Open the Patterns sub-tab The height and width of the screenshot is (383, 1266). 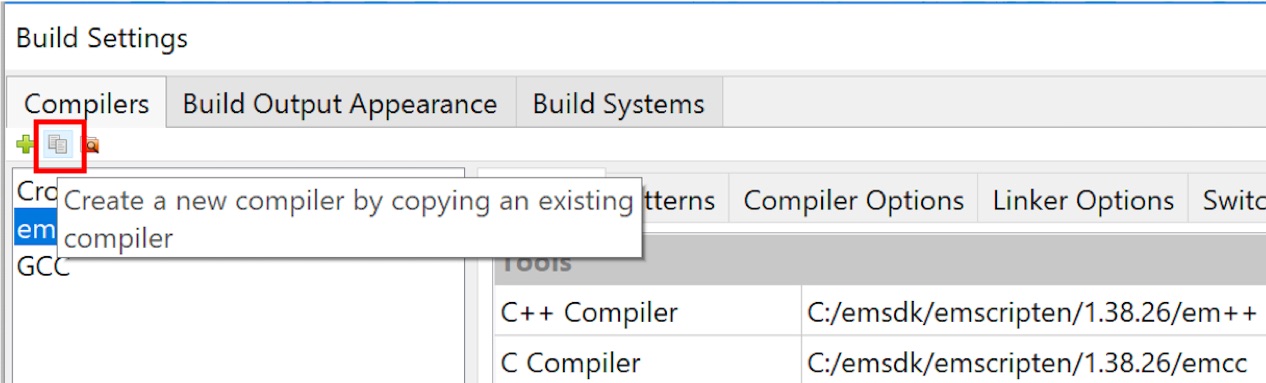coord(680,201)
